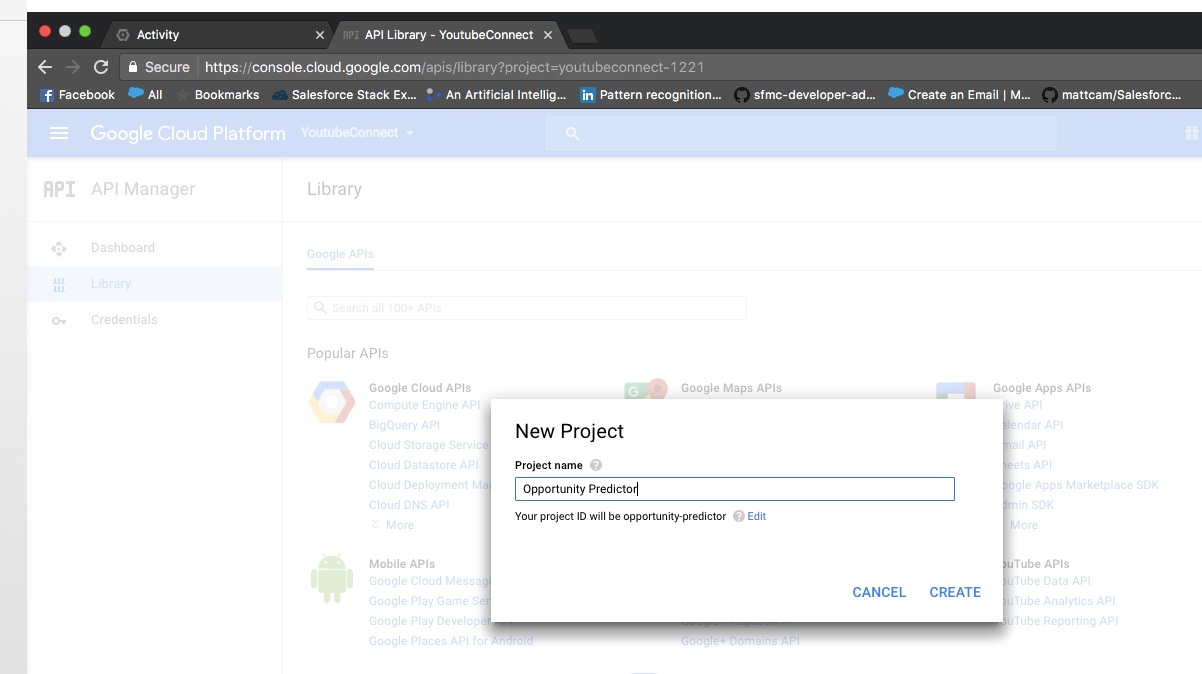The height and width of the screenshot is (674, 1202).
Task: Close the API Library browser tab
Action: [547, 35]
